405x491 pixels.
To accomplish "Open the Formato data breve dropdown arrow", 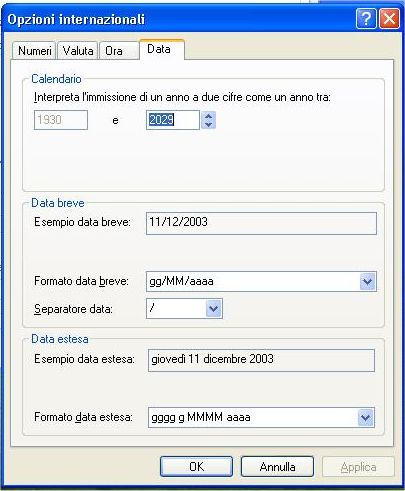I will click(x=368, y=282).
